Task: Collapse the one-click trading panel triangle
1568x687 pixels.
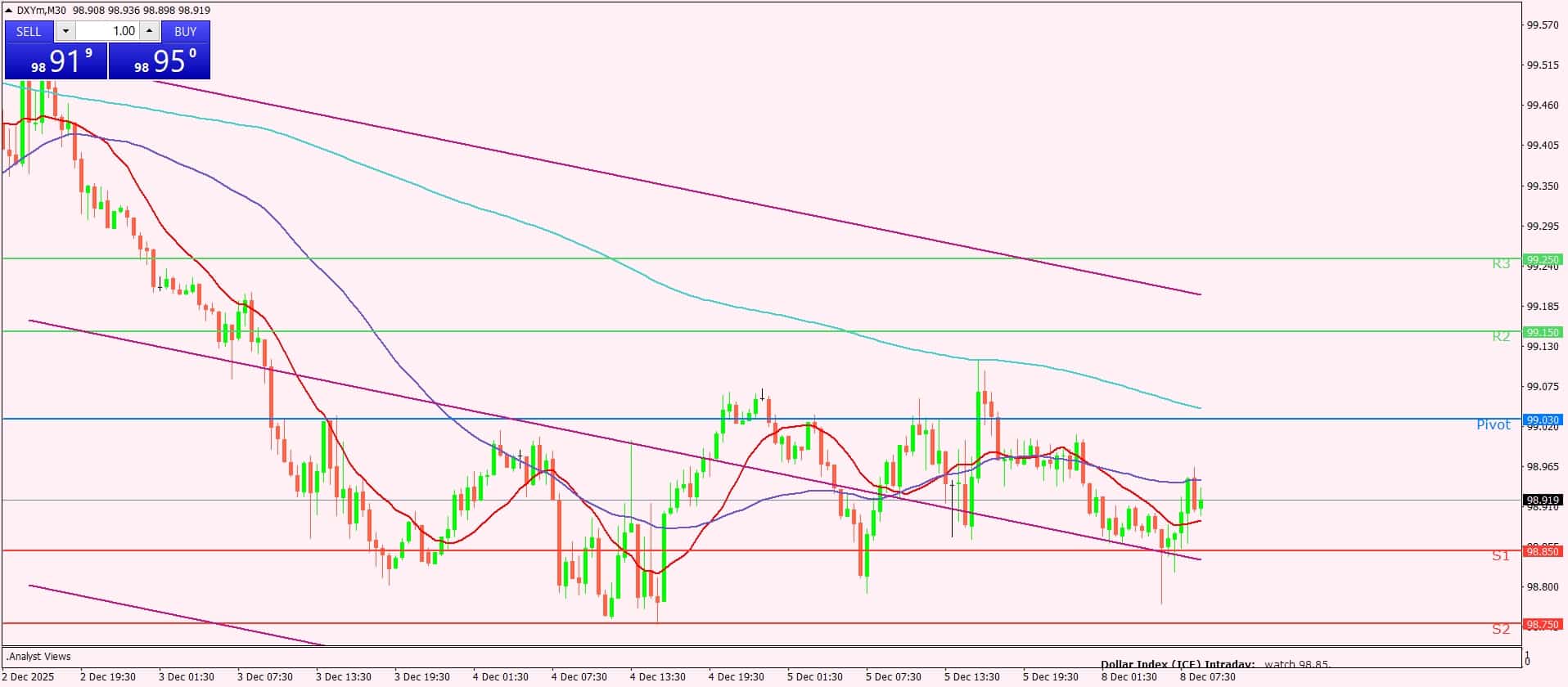Action: (9, 11)
